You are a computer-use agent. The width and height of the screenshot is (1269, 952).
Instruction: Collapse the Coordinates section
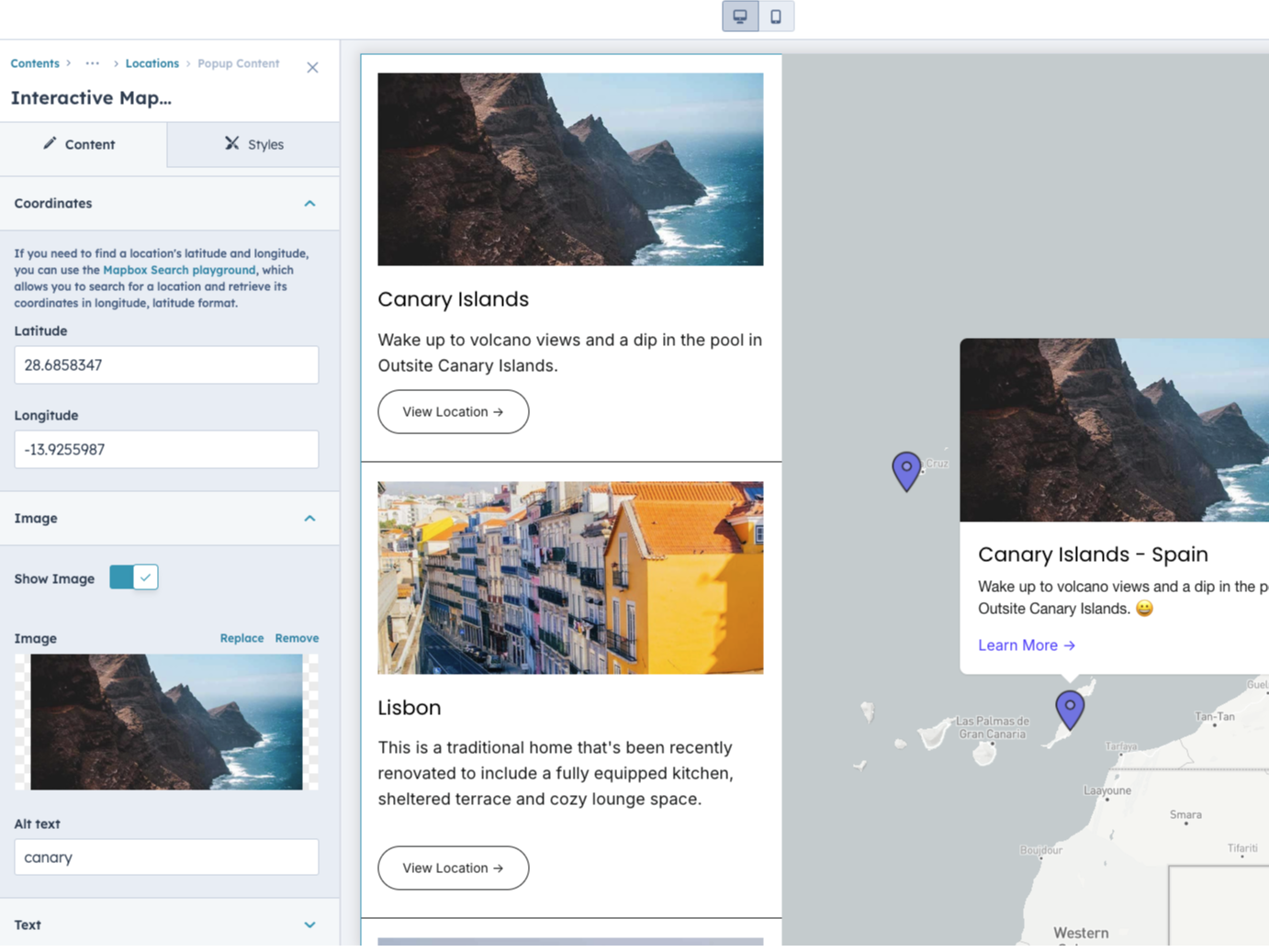click(x=309, y=203)
